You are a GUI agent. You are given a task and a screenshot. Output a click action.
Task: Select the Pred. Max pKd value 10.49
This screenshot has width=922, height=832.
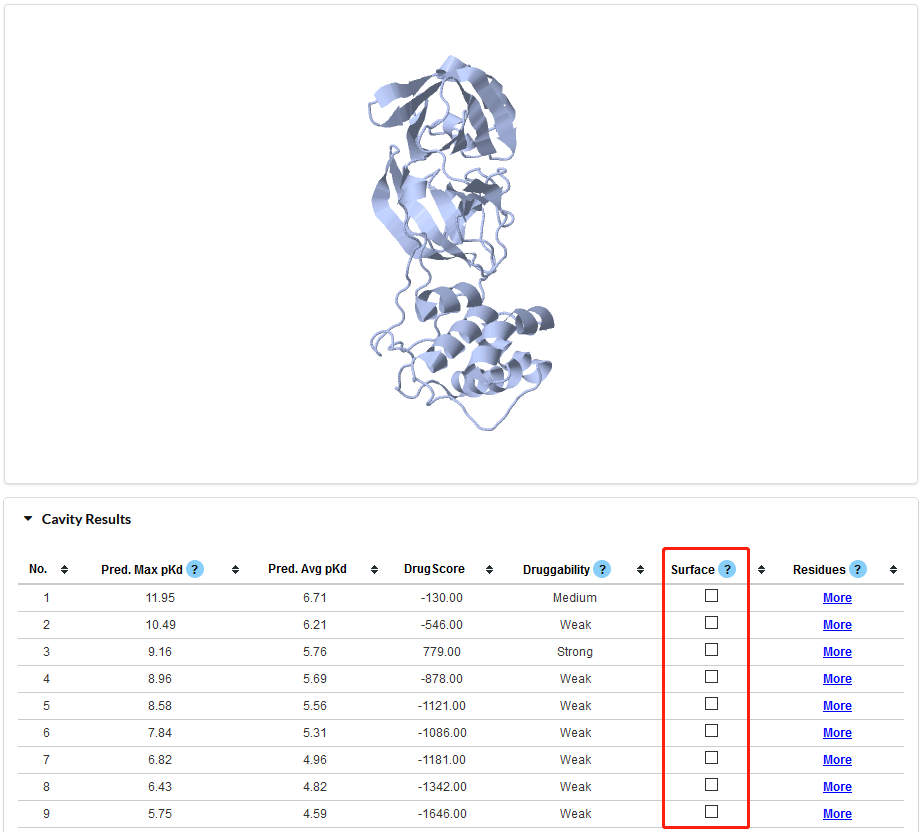[x=161, y=625]
